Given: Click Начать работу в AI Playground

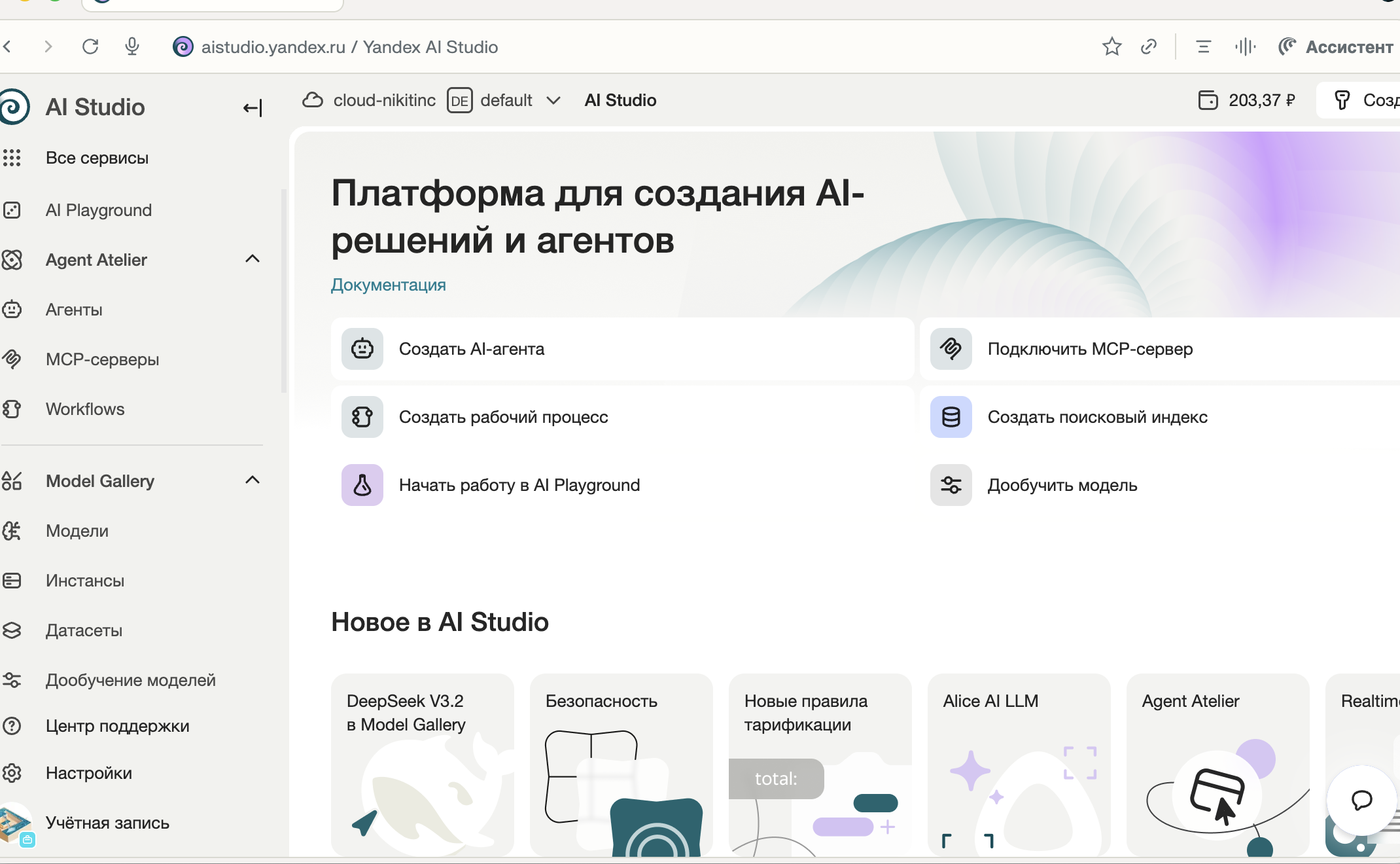Looking at the screenshot, I should point(622,485).
